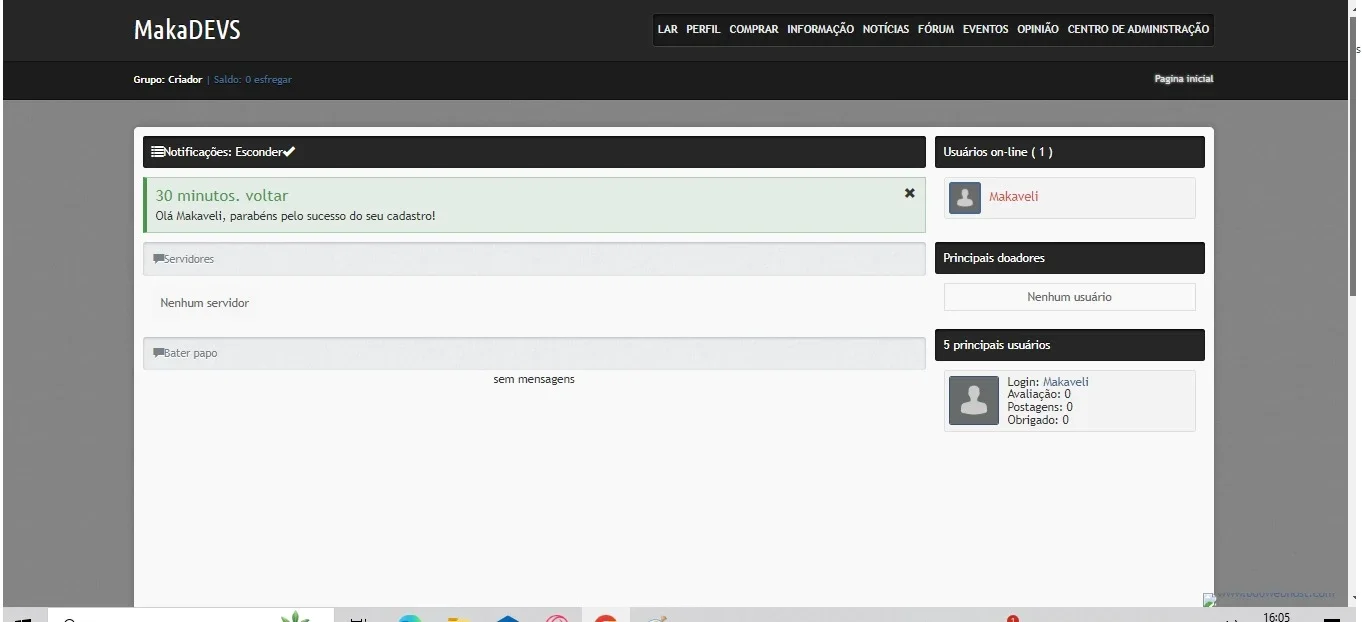Click the Nenhum servidor text
1362x622 pixels.
click(205, 303)
